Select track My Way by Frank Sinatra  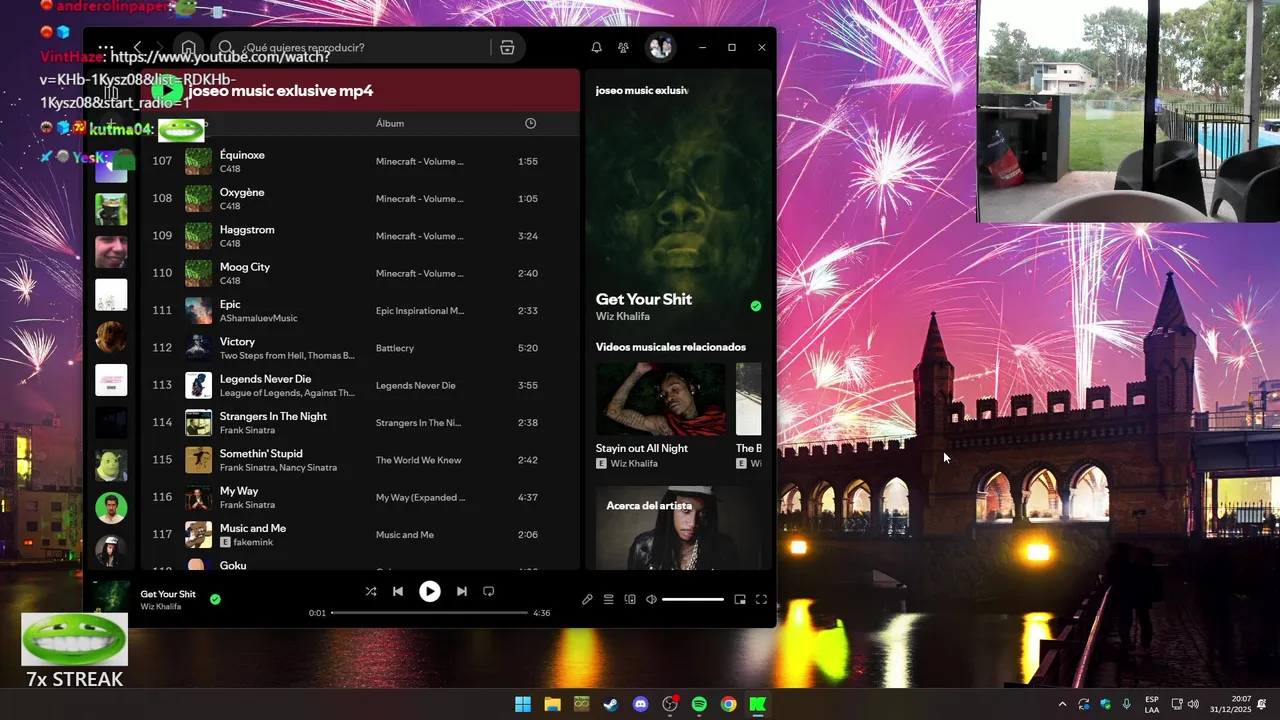point(360,497)
